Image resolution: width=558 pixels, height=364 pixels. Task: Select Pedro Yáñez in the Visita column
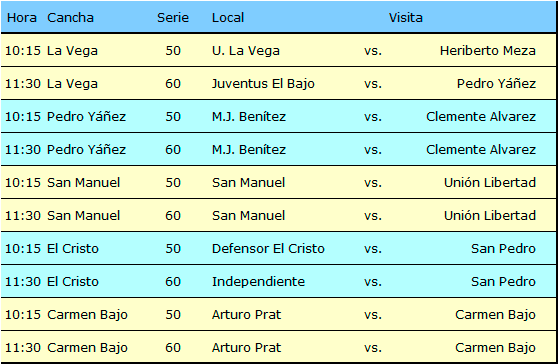[x=496, y=84]
